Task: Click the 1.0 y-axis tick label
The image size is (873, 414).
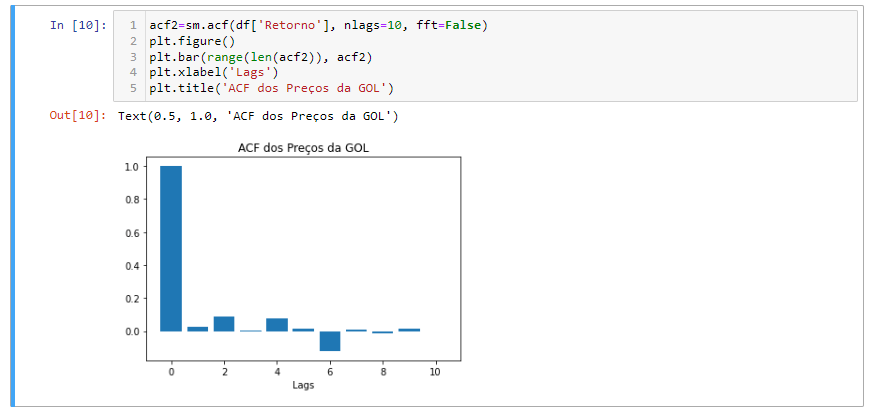Action: click(x=132, y=167)
